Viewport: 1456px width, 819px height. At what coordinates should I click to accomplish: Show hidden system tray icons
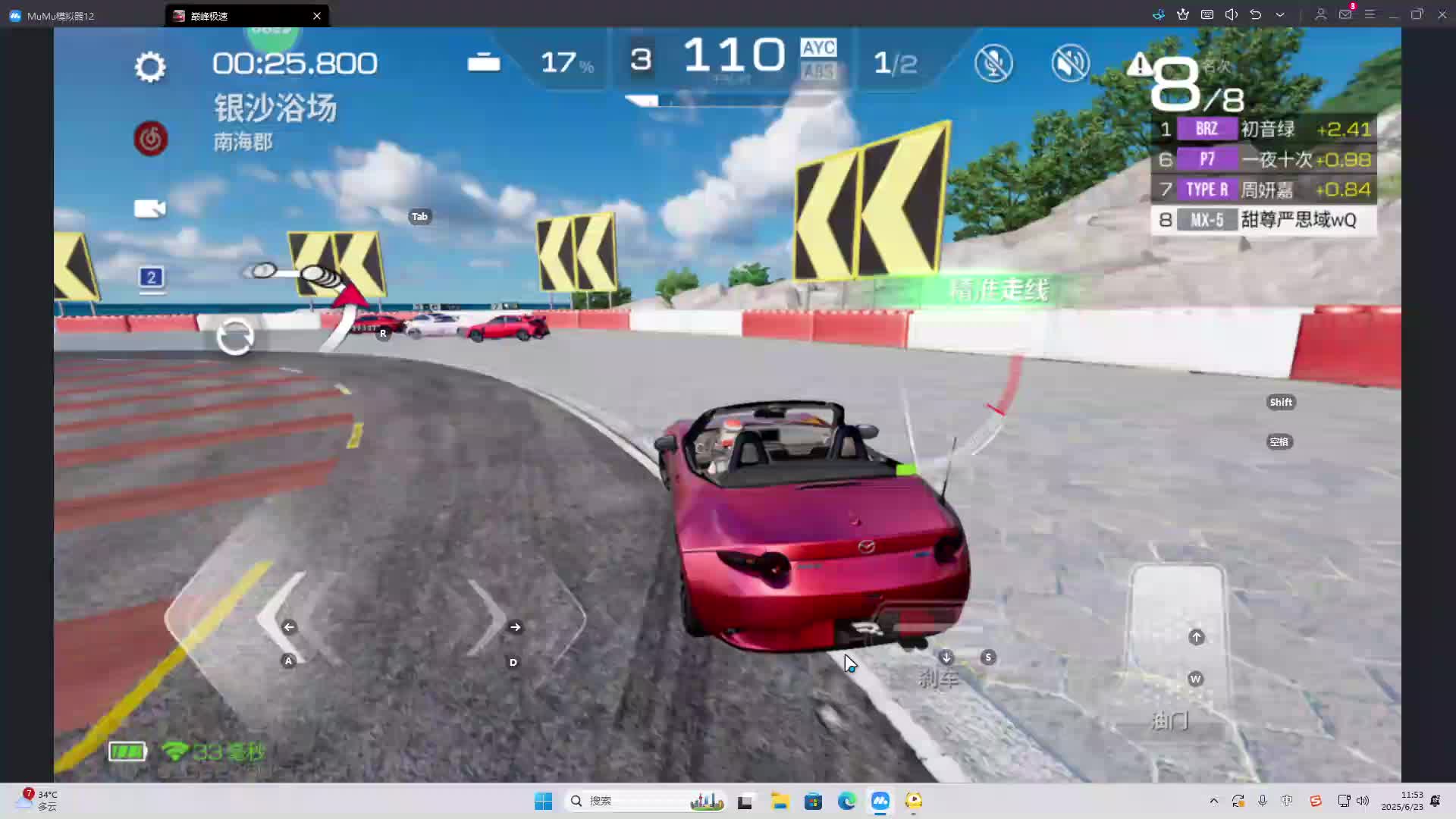point(1213,801)
